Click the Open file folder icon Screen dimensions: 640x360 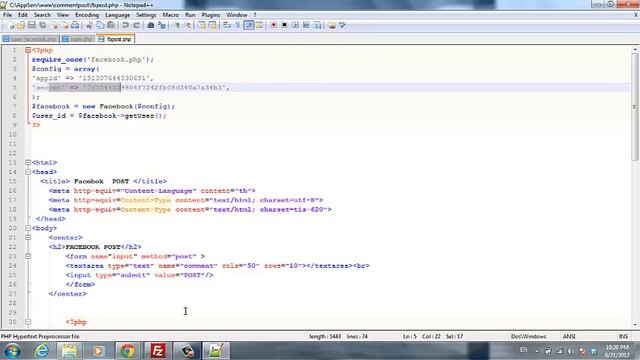click(x=21, y=25)
